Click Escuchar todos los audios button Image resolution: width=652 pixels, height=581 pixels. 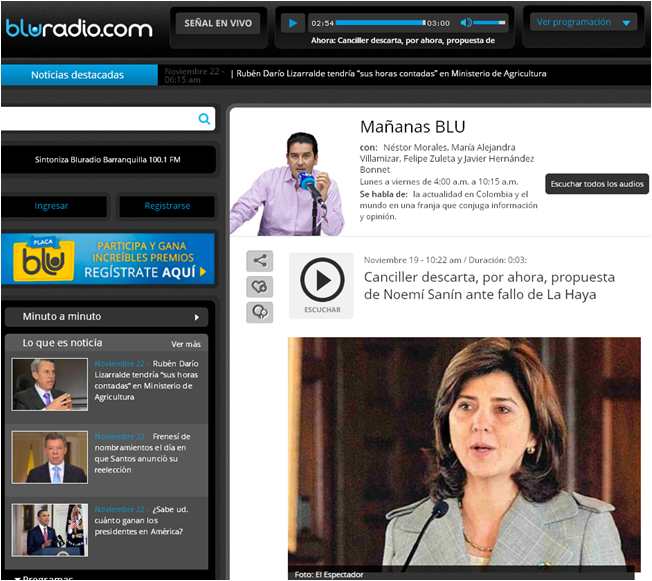pyautogui.click(x=597, y=184)
